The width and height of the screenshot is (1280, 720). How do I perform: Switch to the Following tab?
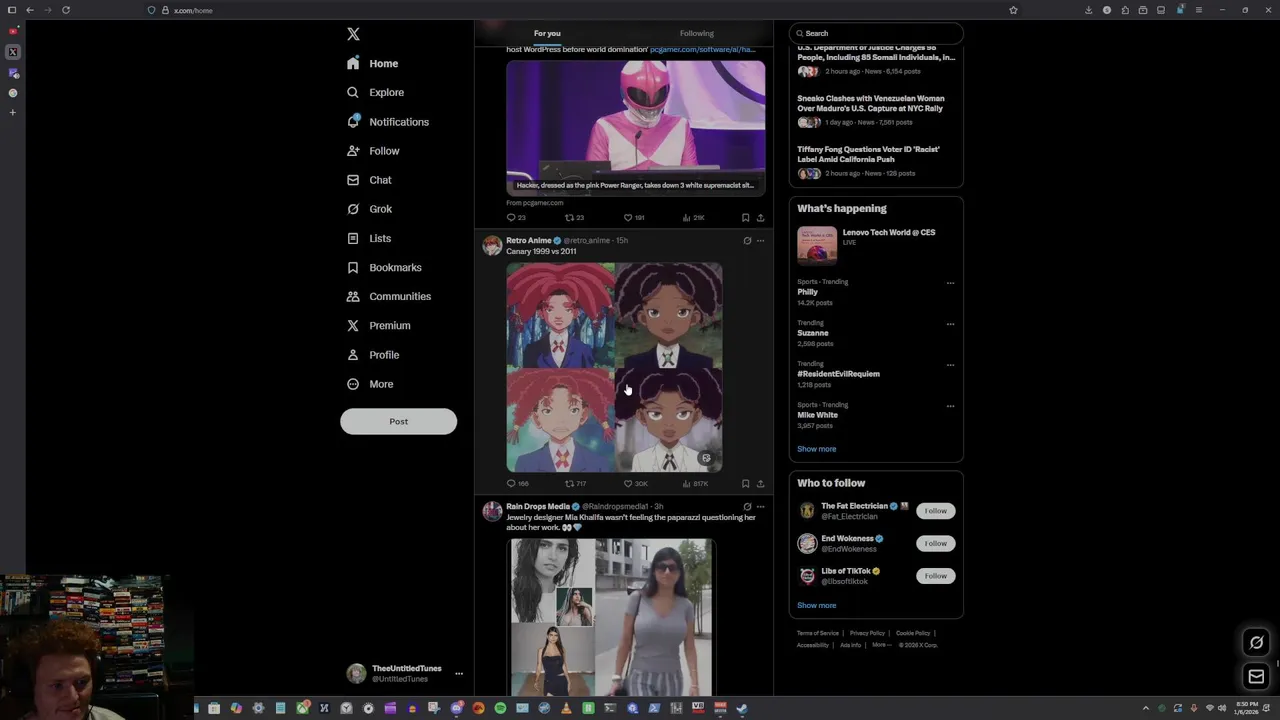click(x=696, y=33)
